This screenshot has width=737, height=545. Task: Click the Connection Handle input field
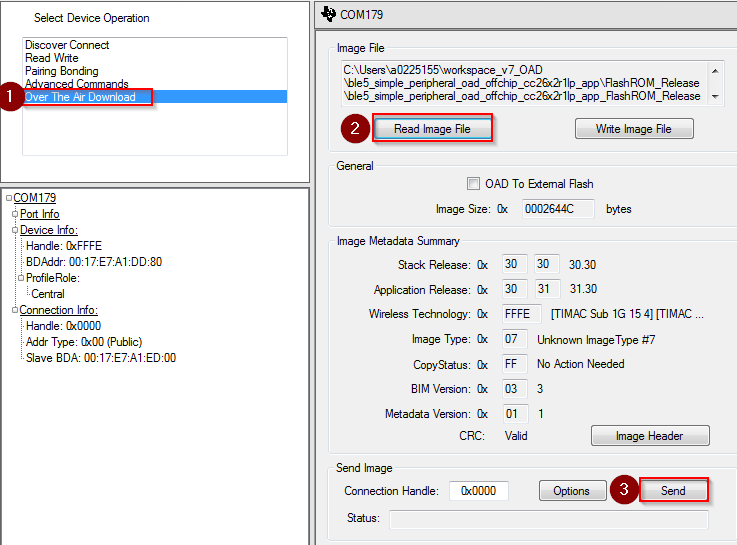479,491
